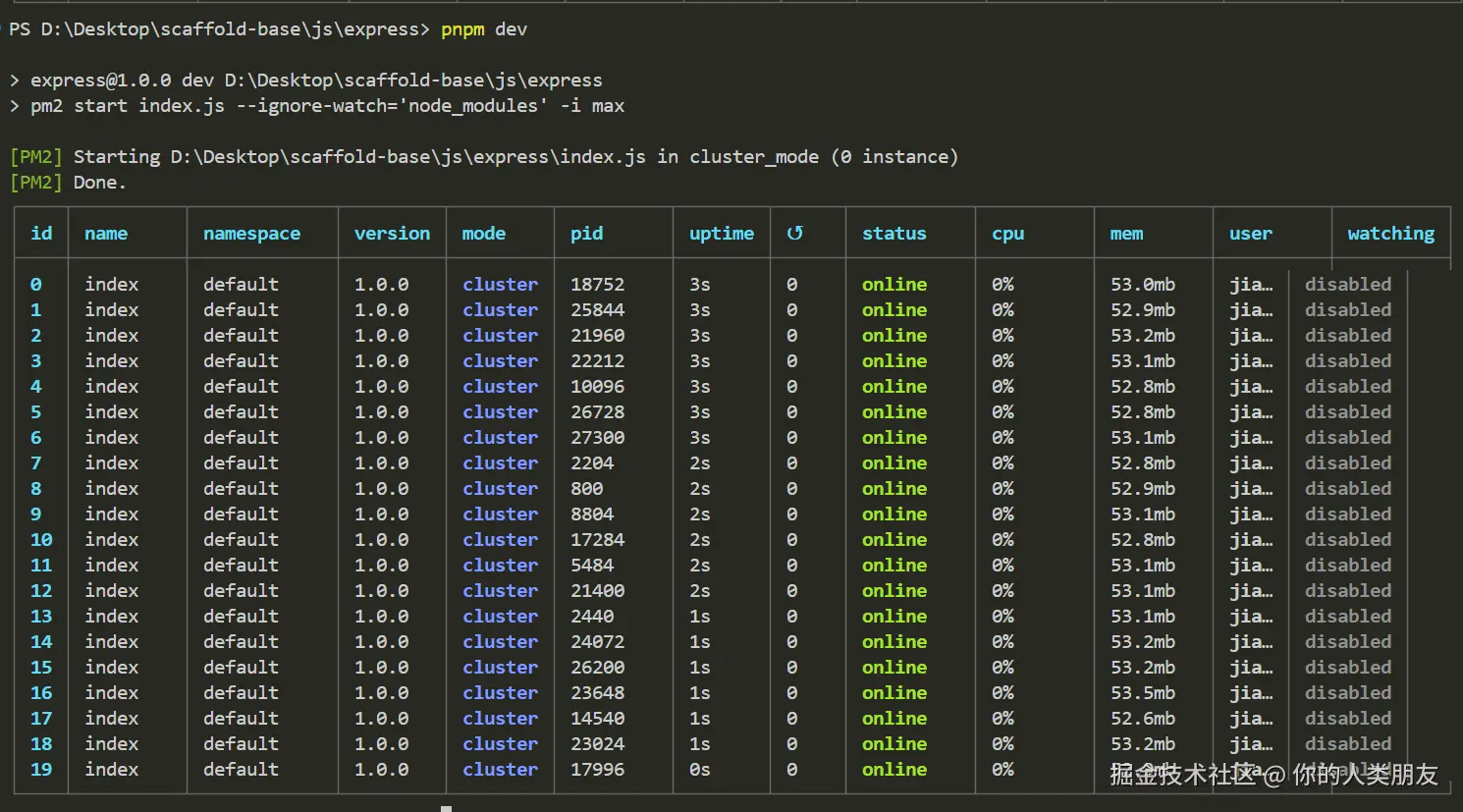Click the "uptime" column header
1463x812 pixels.
pyautogui.click(x=721, y=234)
